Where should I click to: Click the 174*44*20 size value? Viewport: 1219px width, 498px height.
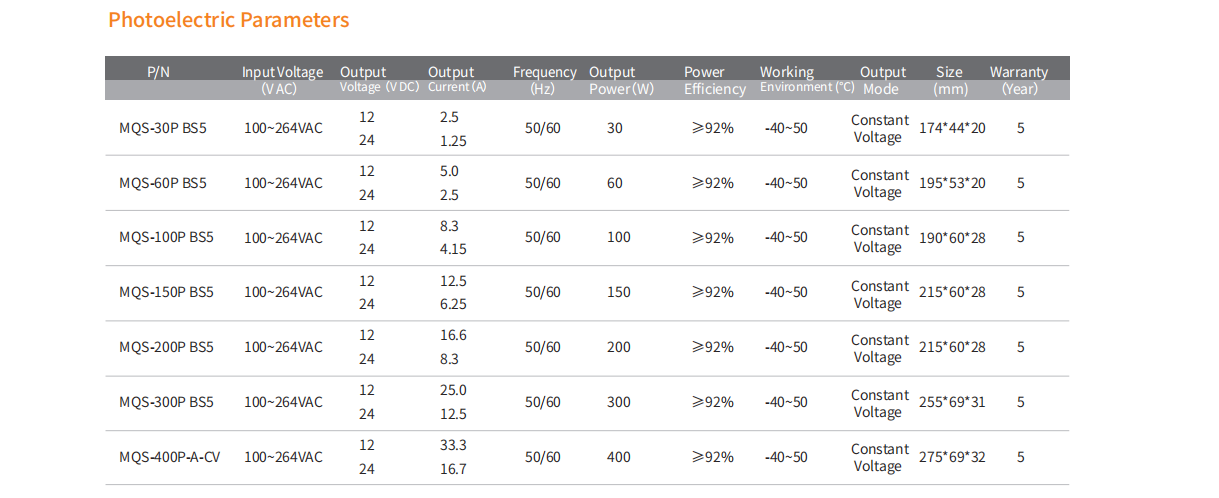tap(952, 128)
